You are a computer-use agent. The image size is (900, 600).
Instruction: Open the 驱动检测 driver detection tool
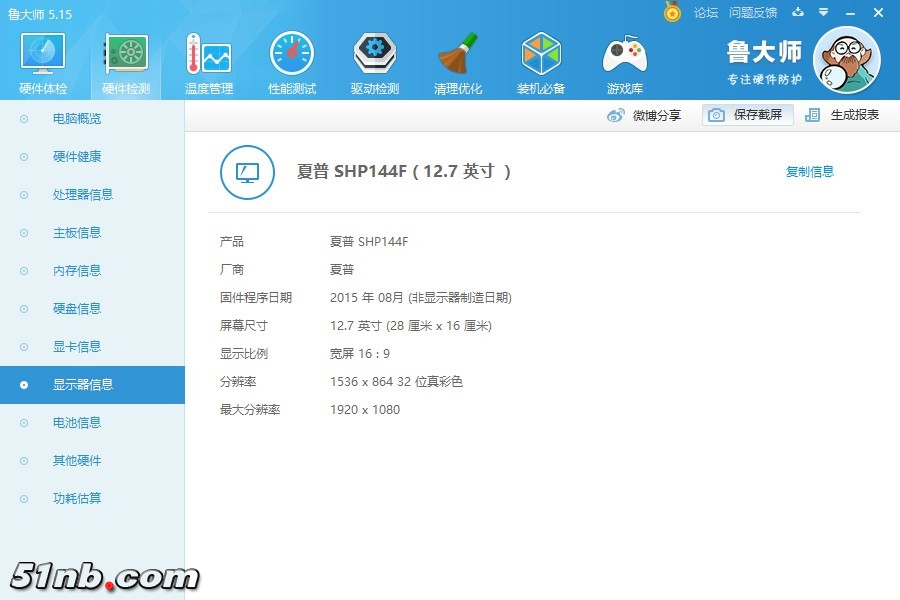(x=374, y=60)
